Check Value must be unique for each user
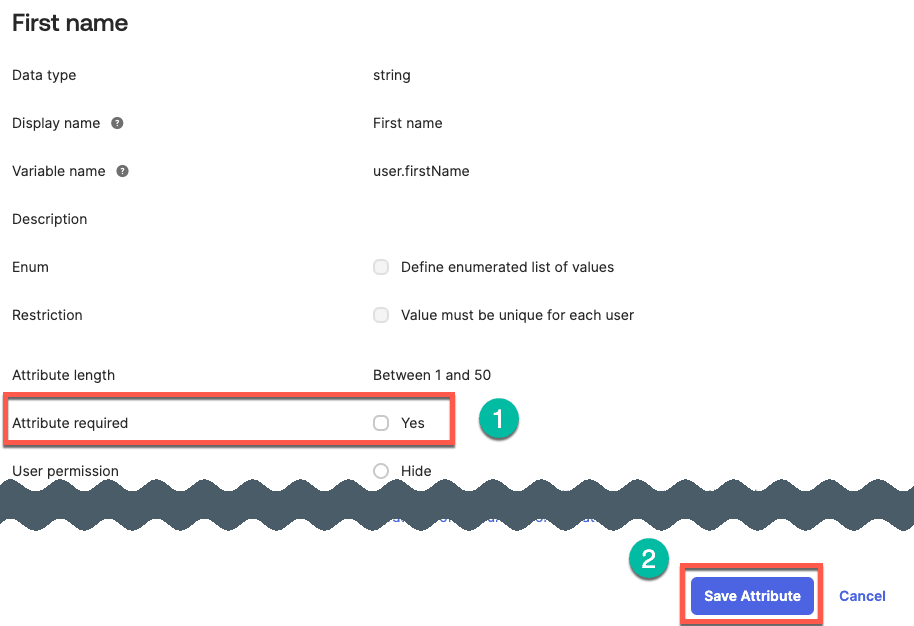This screenshot has width=914, height=626. tap(381, 315)
